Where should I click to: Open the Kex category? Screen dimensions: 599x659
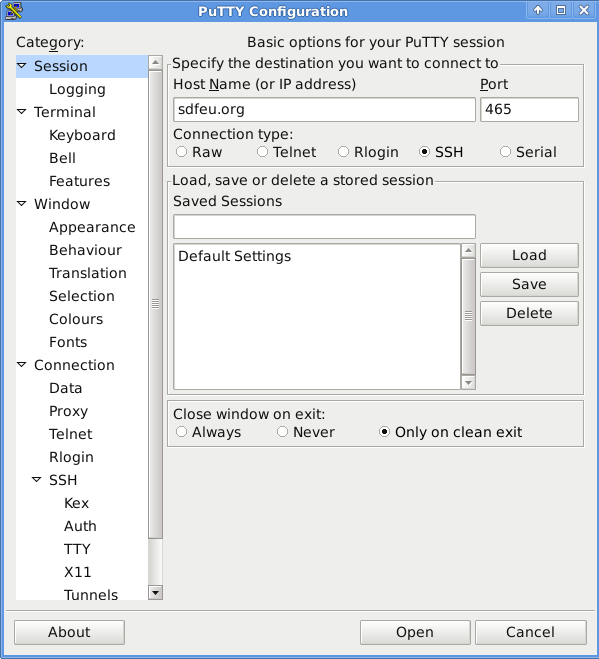[76, 503]
